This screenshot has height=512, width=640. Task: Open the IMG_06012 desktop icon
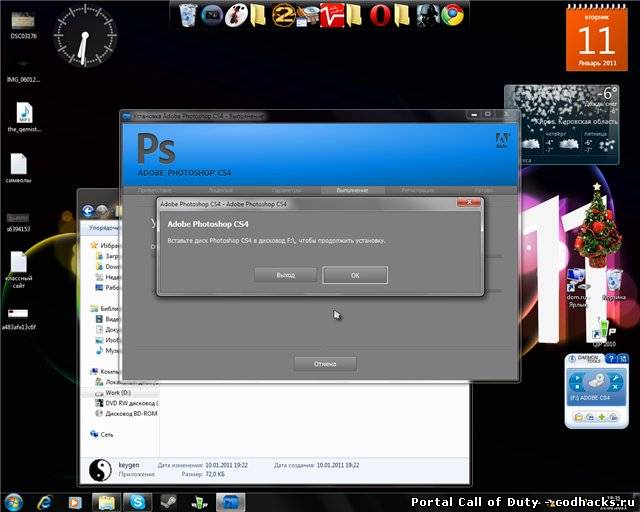(23, 71)
